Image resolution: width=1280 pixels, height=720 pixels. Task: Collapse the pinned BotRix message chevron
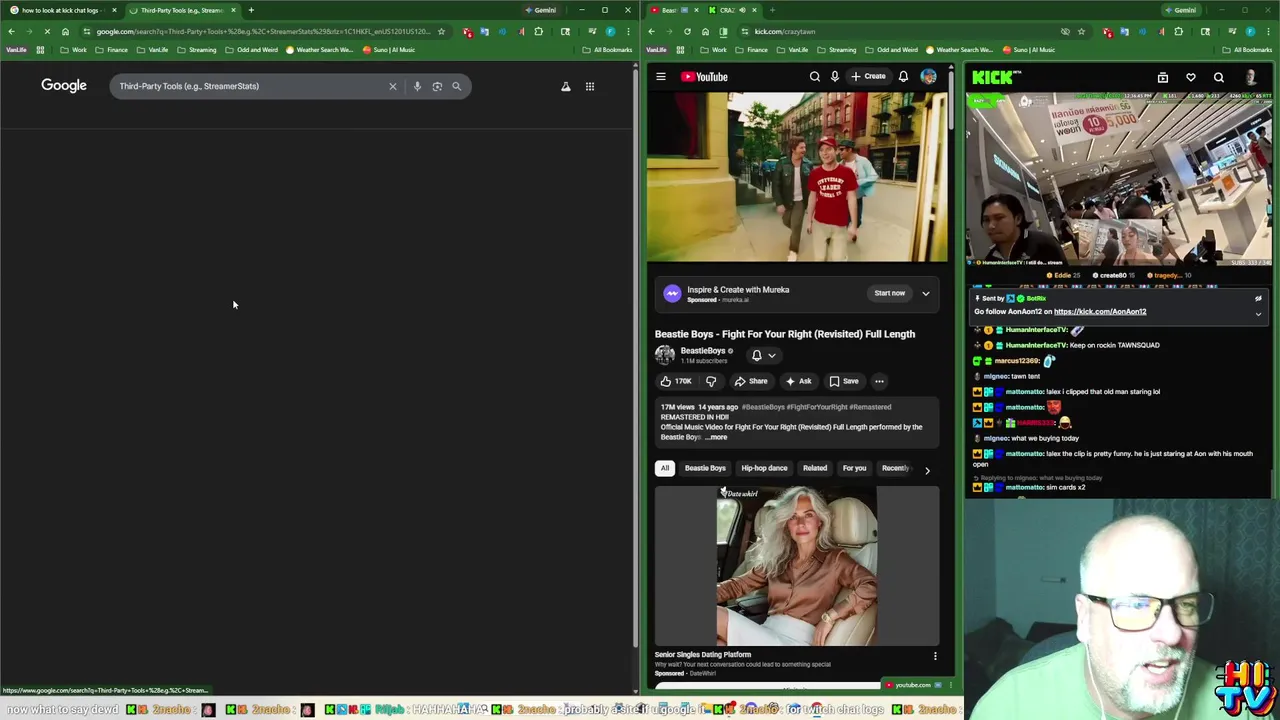pos(1258,314)
